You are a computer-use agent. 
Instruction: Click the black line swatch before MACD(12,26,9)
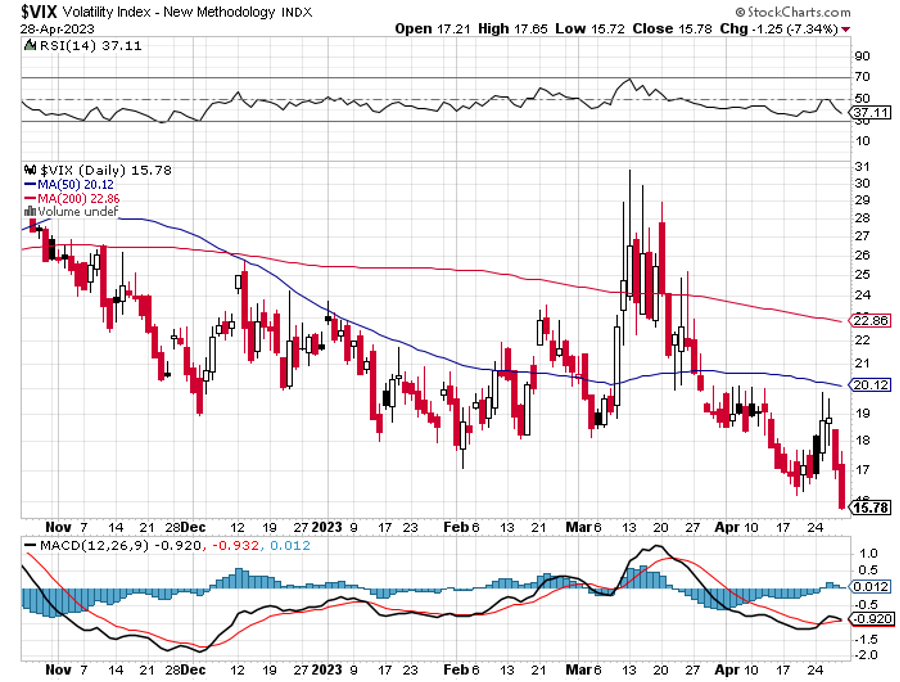pos(30,545)
